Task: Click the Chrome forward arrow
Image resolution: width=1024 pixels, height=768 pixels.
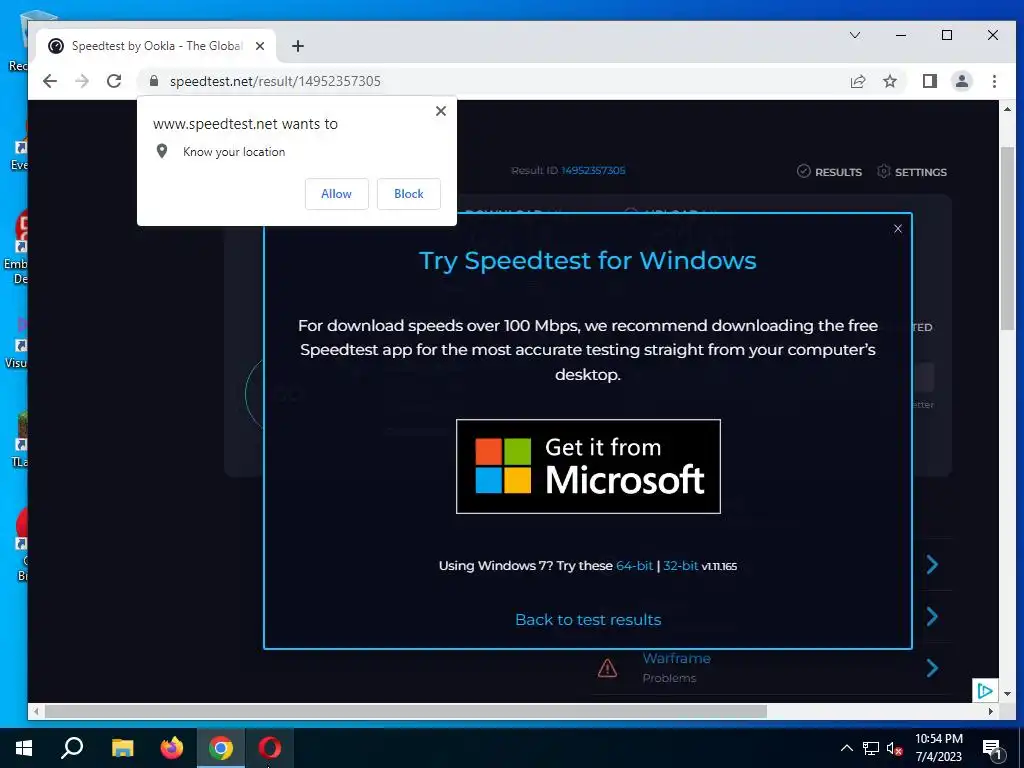Action: [82, 81]
